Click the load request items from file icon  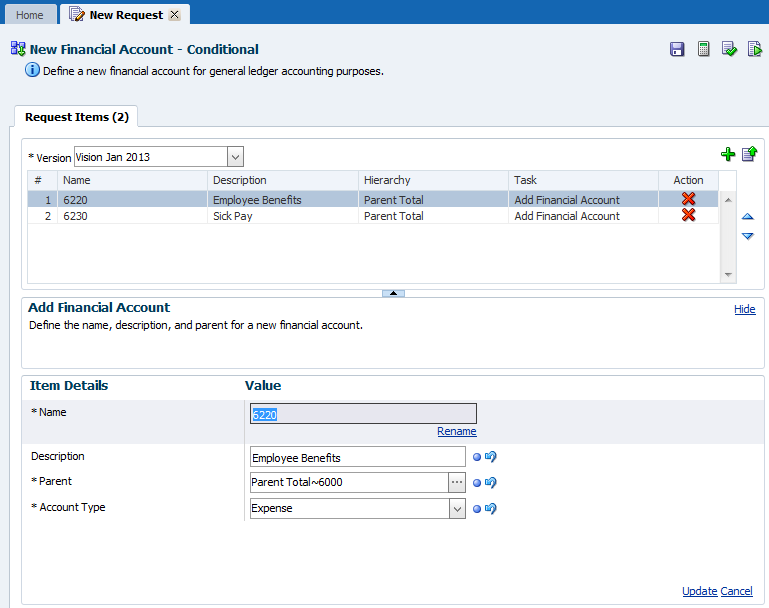tap(748, 154)
